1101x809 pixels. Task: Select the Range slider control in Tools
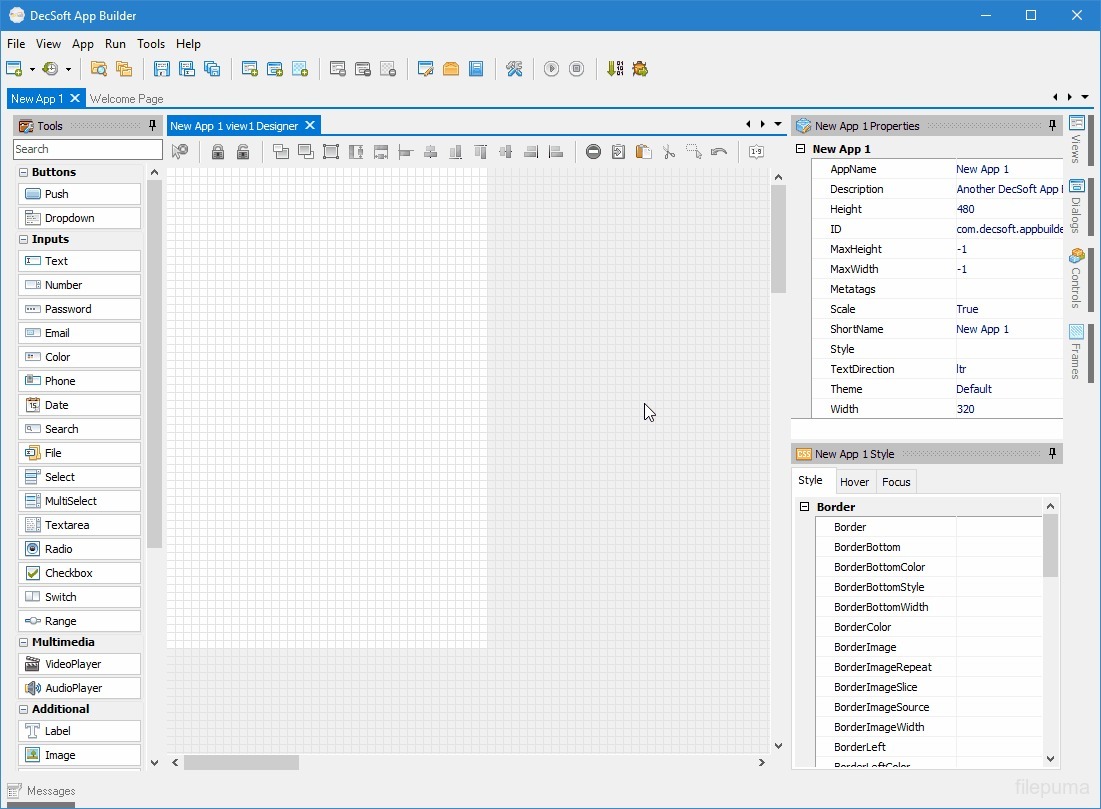79,621
